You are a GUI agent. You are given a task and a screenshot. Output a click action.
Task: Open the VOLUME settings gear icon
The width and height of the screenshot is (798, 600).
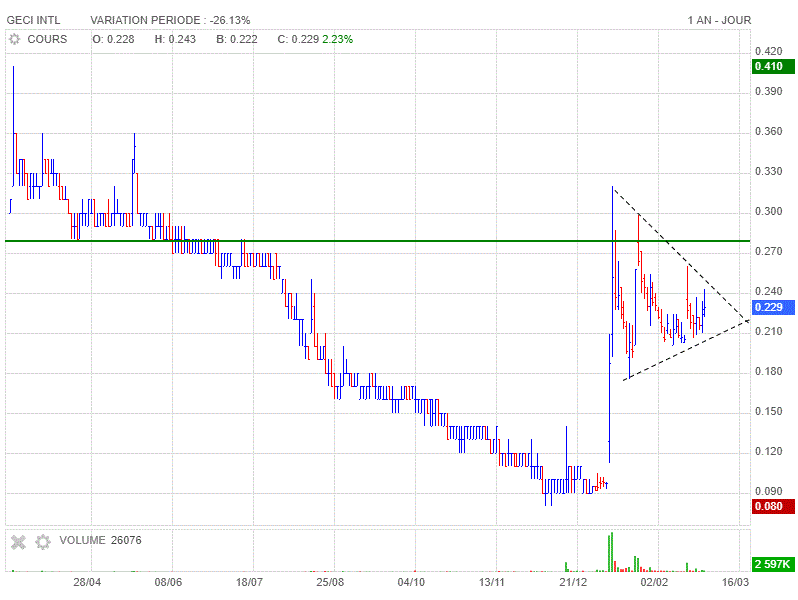click(x=43, y=542)
